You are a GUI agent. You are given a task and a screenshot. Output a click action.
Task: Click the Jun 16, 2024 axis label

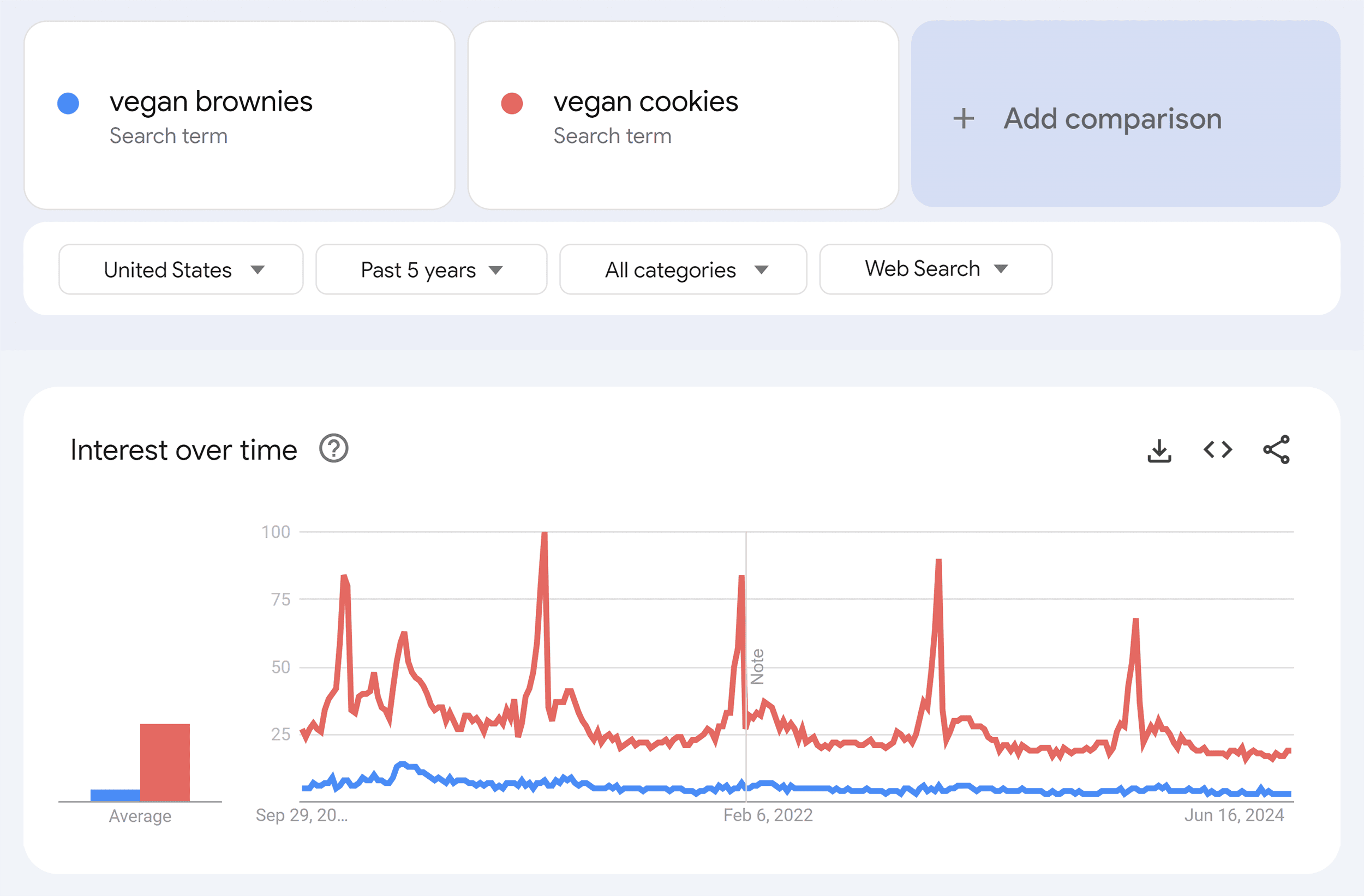coord(1234,815)
